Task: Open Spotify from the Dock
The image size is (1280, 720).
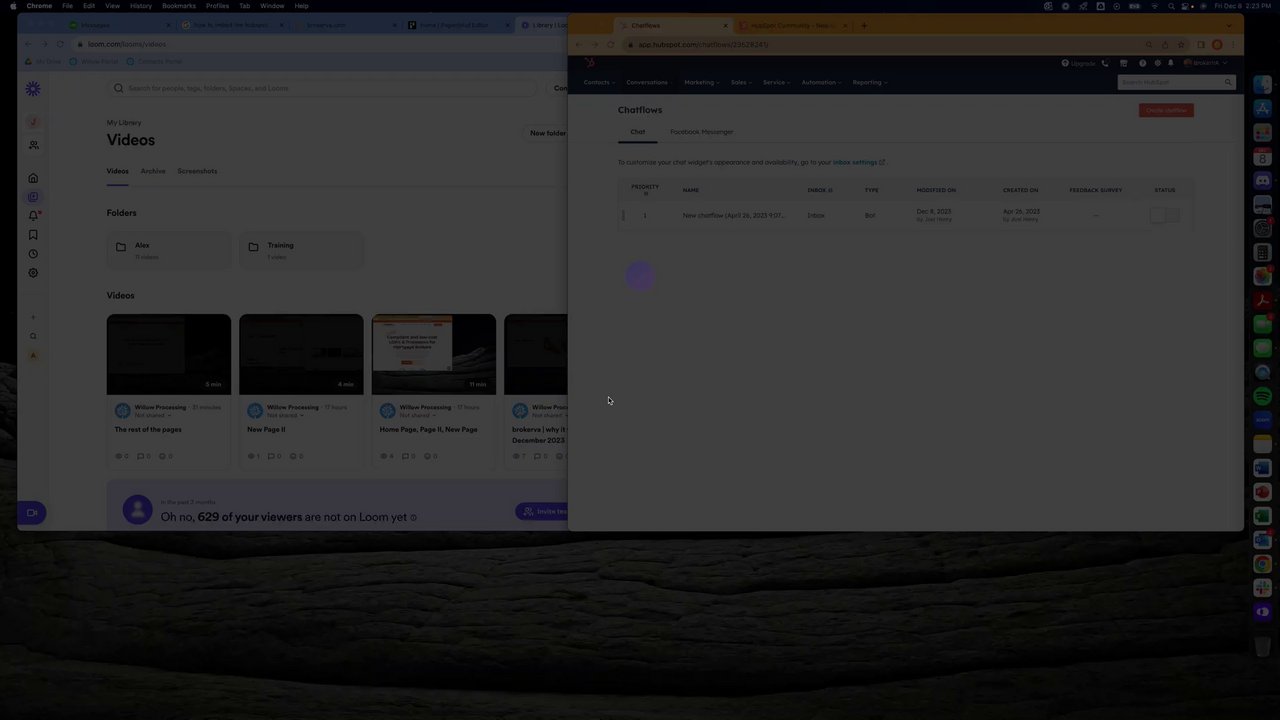Action: point(1263,396)
